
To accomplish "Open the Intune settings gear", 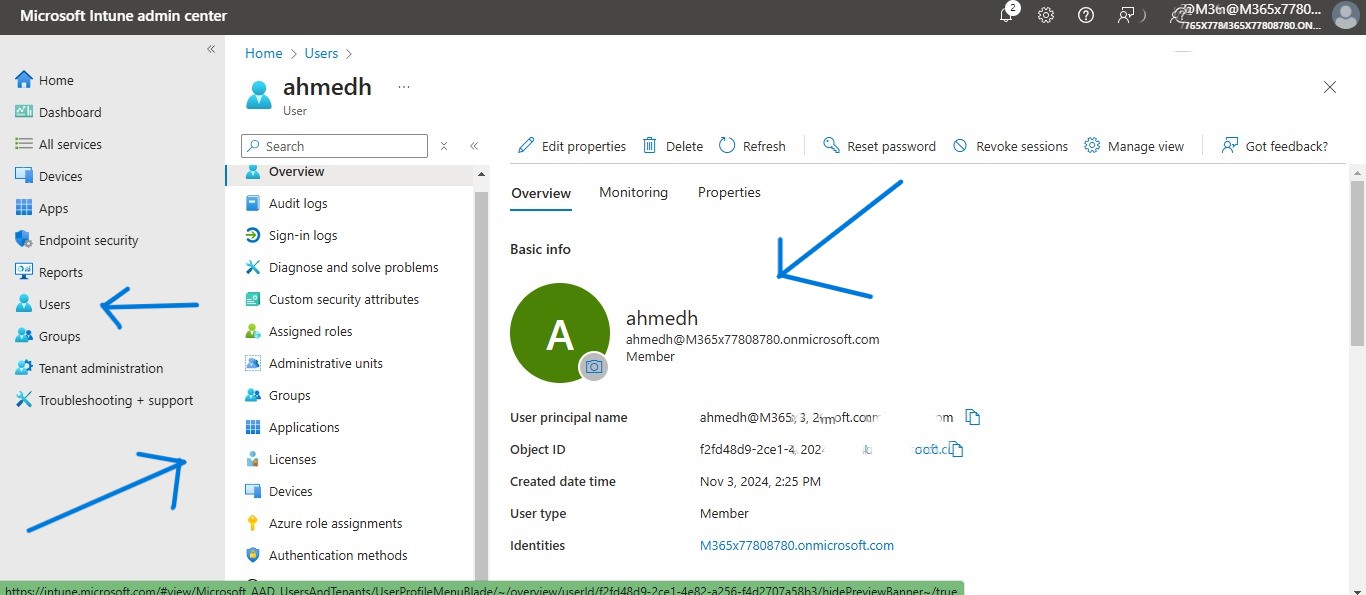I will (1045, 15).
